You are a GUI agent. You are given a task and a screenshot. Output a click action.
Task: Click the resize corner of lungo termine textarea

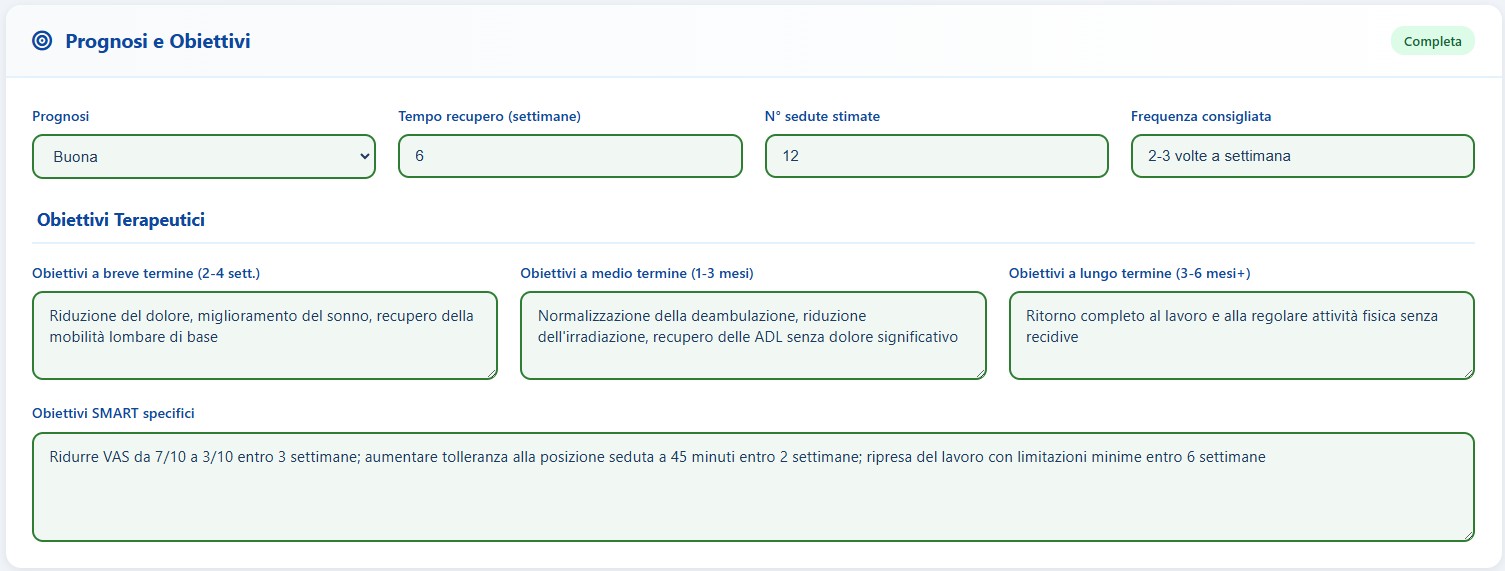tap(1468, 373)
